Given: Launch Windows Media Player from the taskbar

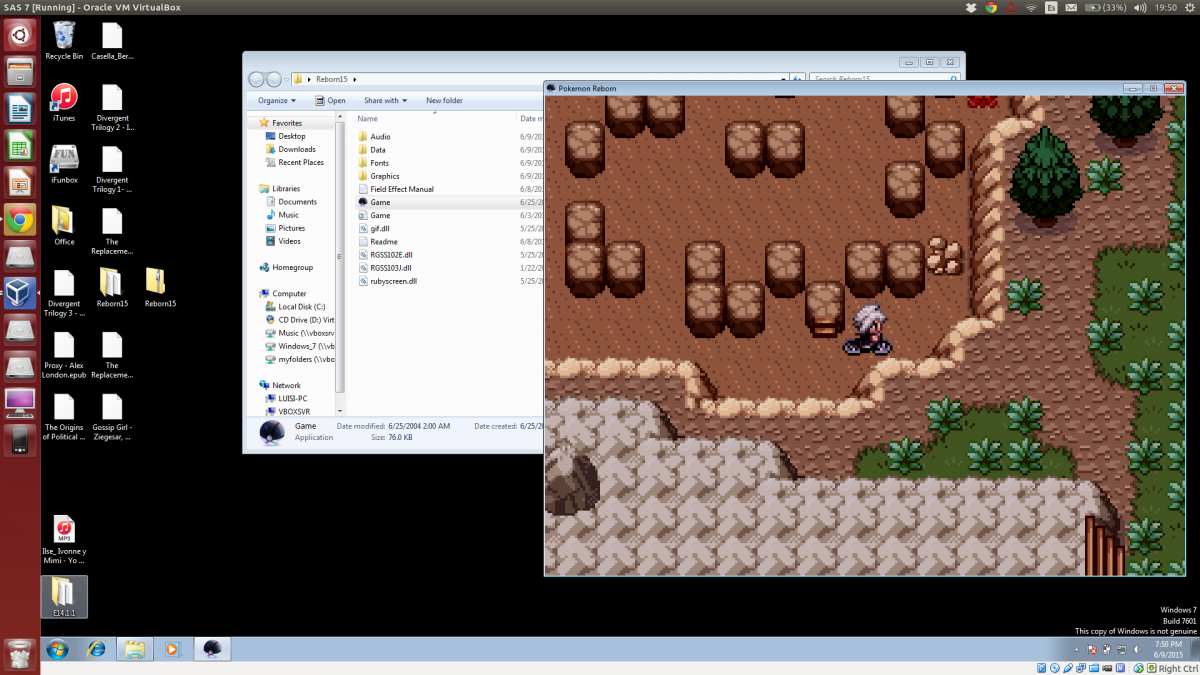Looking at the screenshot, I should (172, 649).
